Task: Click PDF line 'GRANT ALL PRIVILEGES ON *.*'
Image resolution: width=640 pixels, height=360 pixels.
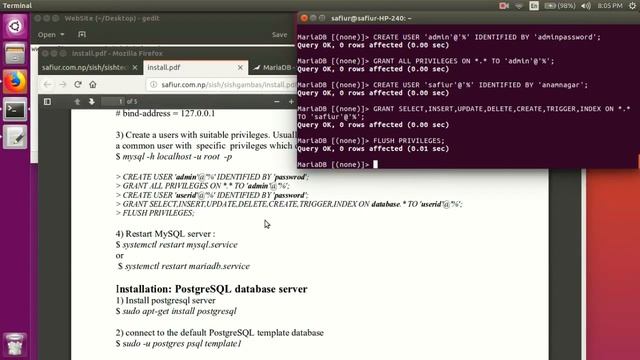Action: click(x=202, y=186)
